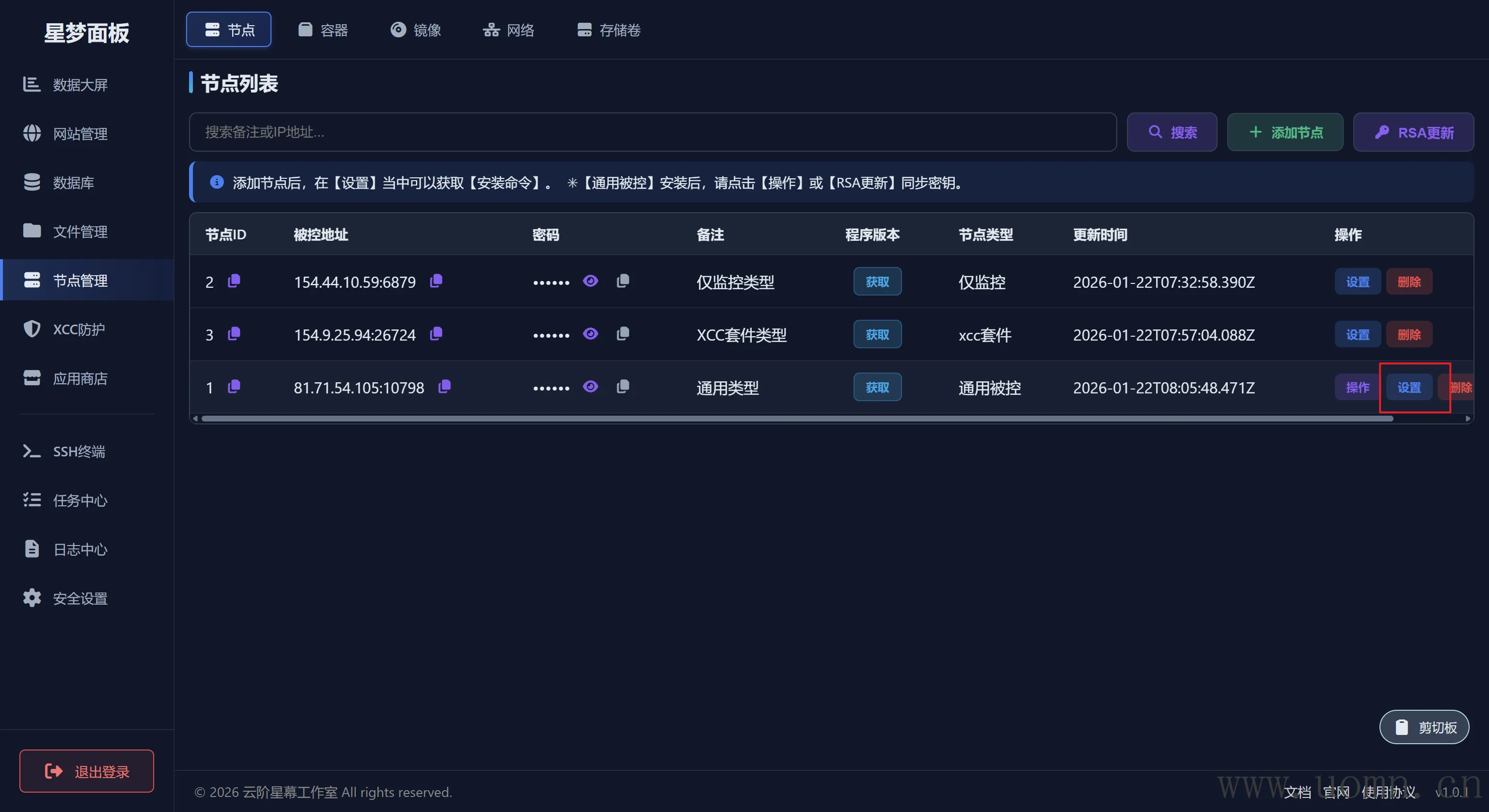Copy password of XCC套件类型 node
Viewport: 1489px width, 812px height.
622,334
